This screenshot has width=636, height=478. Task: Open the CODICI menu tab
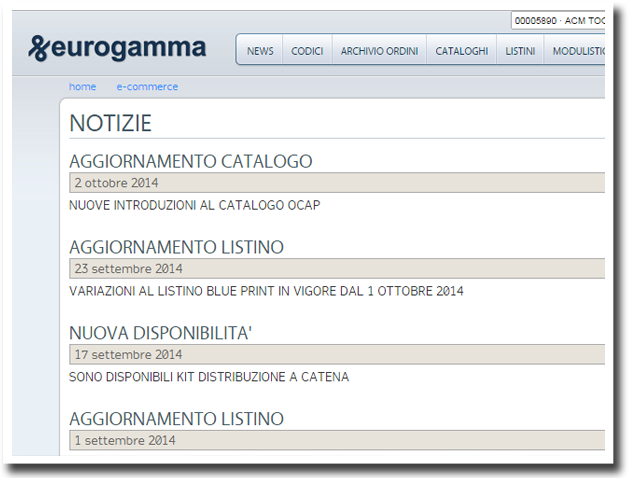(307, 51)
